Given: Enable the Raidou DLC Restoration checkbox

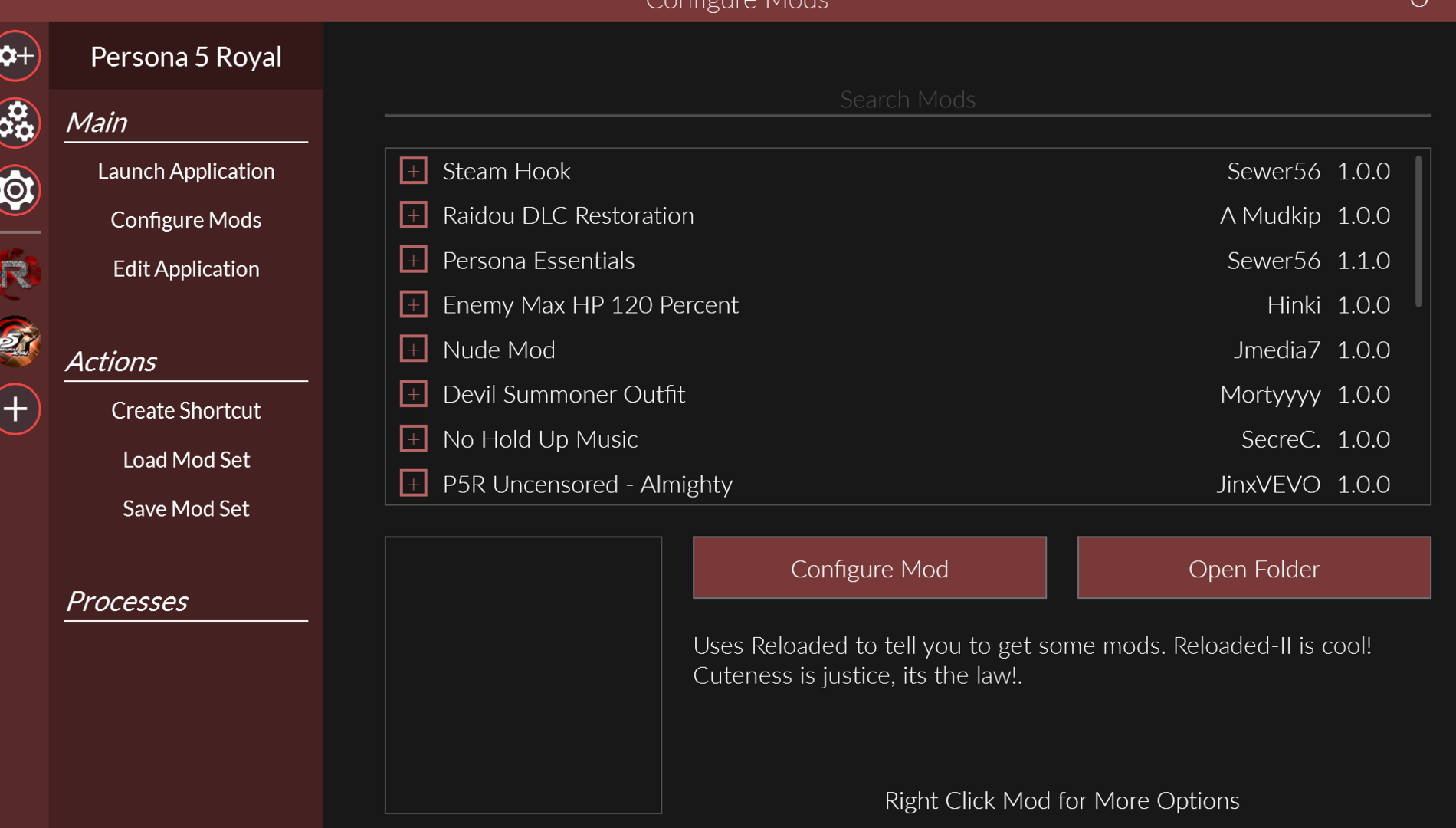Looking at the screenshot, I should [414, 215].
